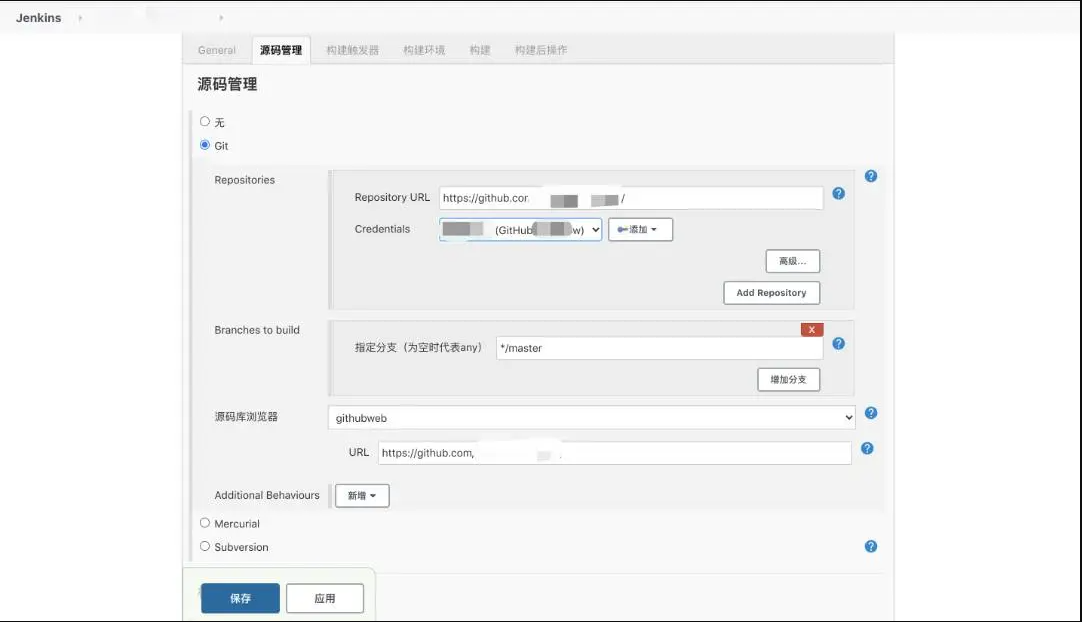Click help icon for branch specifier field
Screen dimensions: 1082x622
tap(838, 343)
